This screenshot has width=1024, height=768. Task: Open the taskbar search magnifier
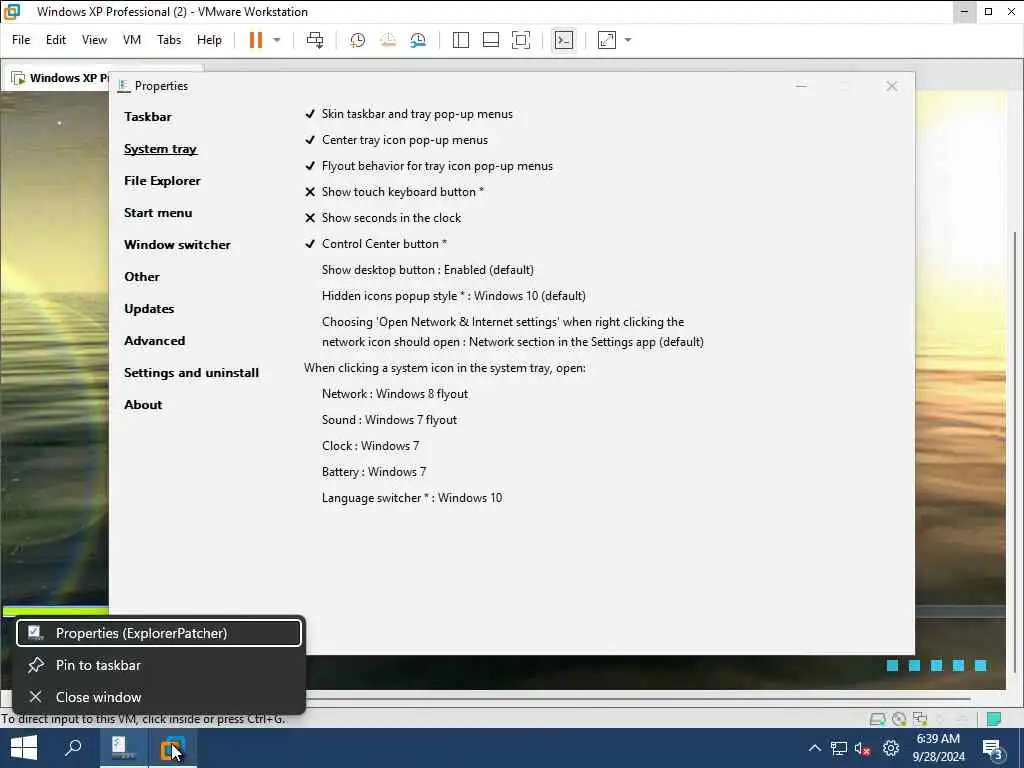coord(73,748)
